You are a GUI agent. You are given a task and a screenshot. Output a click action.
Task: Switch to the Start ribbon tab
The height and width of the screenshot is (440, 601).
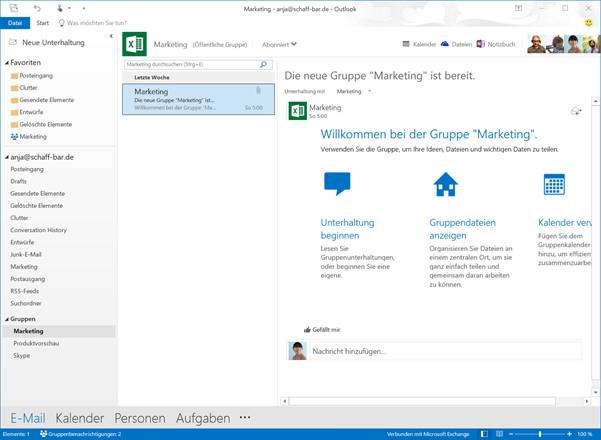pyautogui.click(x=42, y=21)
